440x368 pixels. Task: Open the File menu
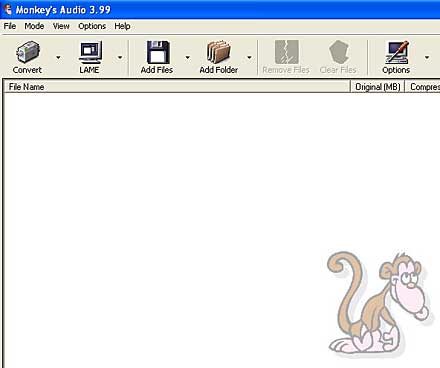coord(10,26)
